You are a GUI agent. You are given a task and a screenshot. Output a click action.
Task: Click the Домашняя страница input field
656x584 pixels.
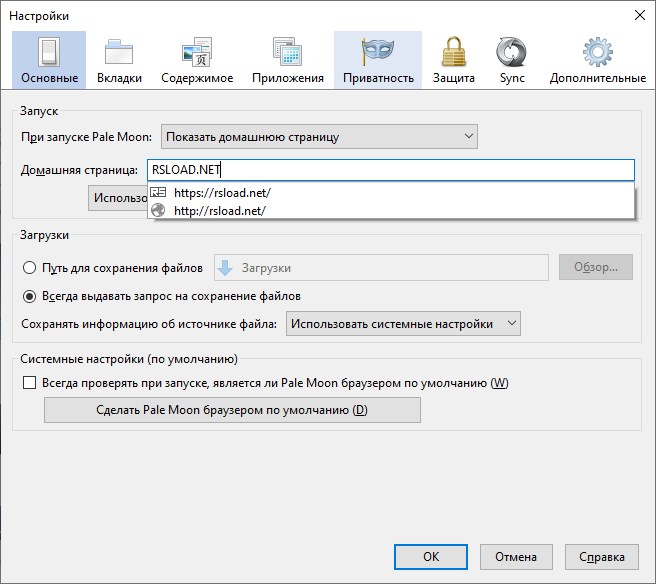[391, 170]
